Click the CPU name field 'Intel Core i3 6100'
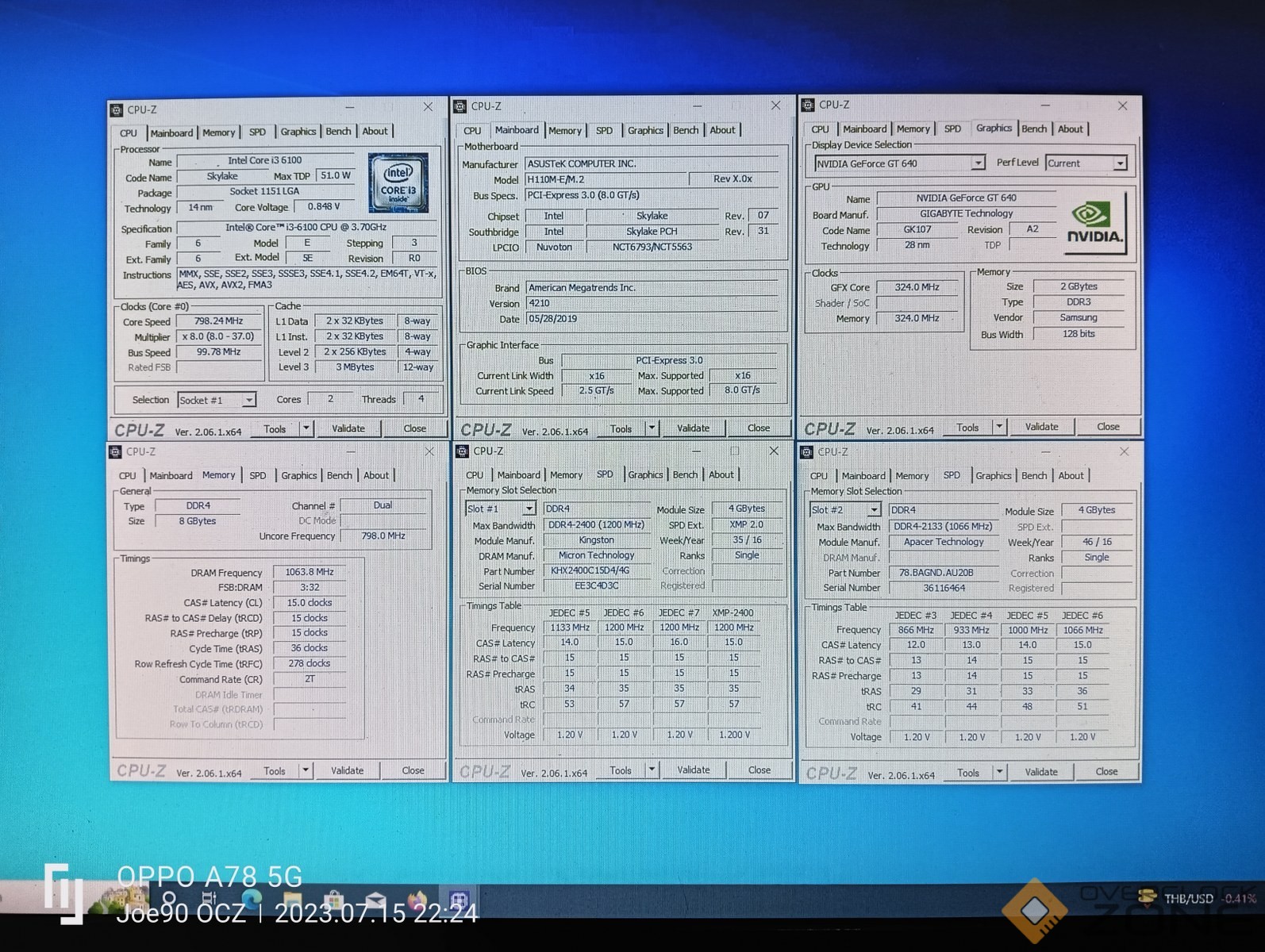 click(267, 161)
